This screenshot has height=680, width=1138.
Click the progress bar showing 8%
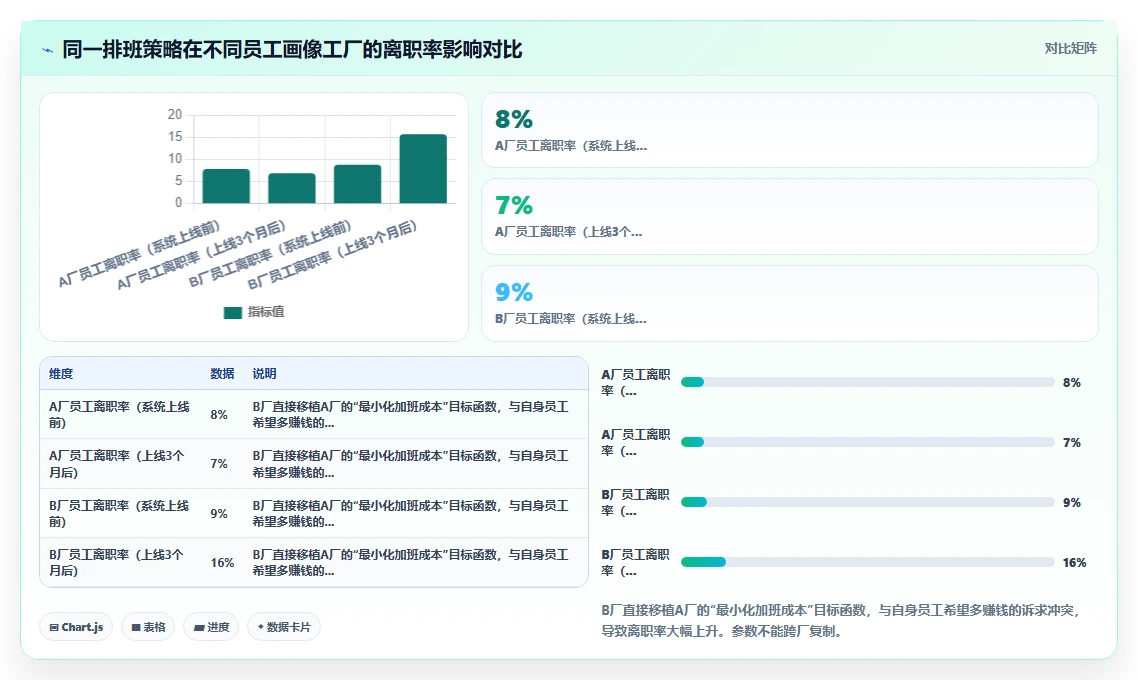[x=867, y=382]
